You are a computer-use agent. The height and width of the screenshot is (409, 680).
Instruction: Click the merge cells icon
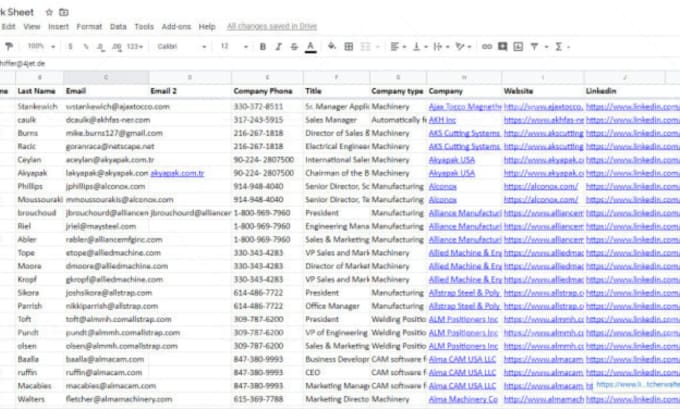[x=366, y=46]
